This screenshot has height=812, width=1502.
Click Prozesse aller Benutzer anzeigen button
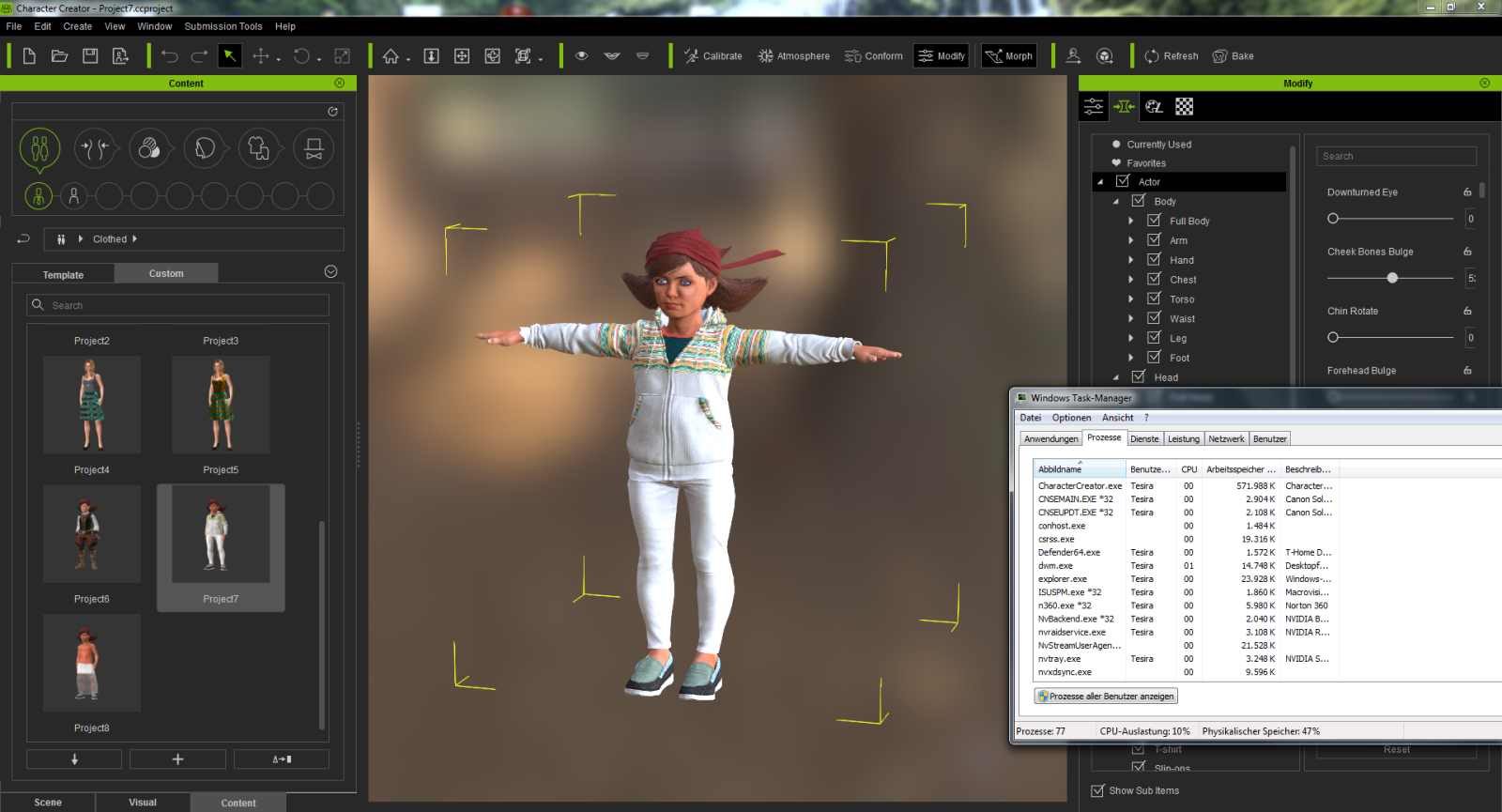(1106, 697)
